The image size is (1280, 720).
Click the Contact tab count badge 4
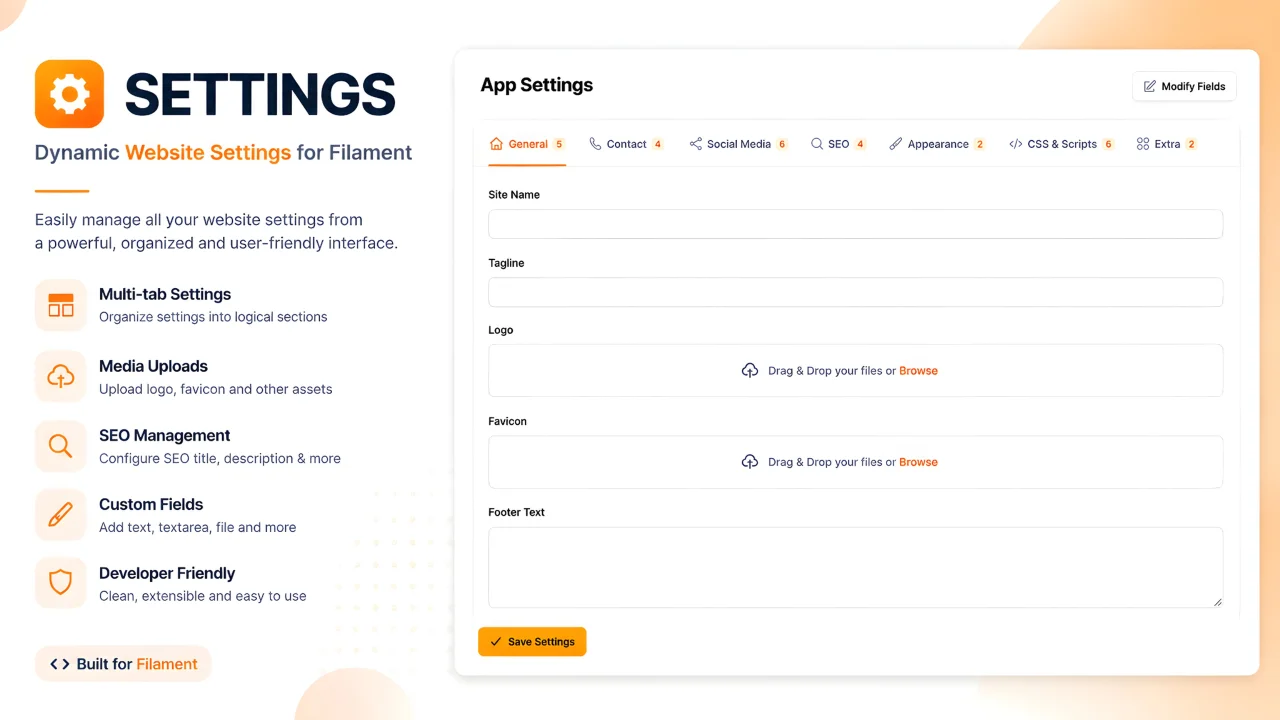658,144
